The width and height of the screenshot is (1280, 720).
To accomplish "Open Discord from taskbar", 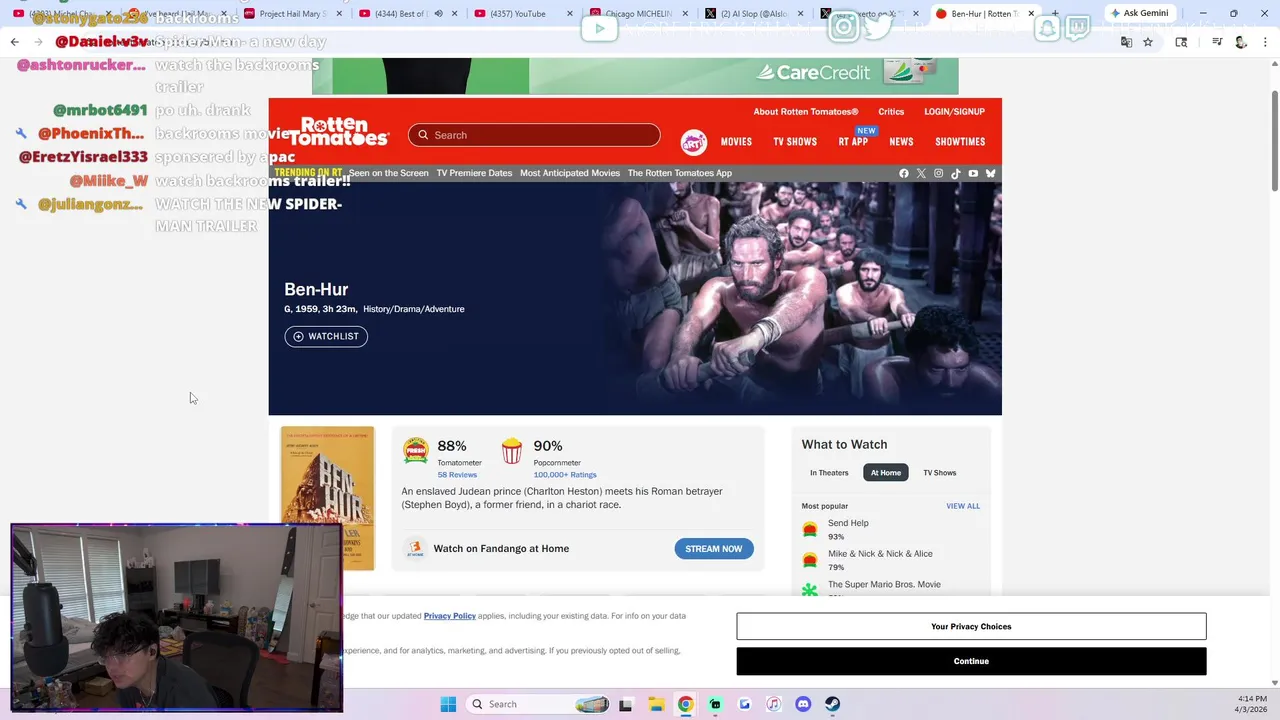I will pyautogui.click(x=803, y=704).
